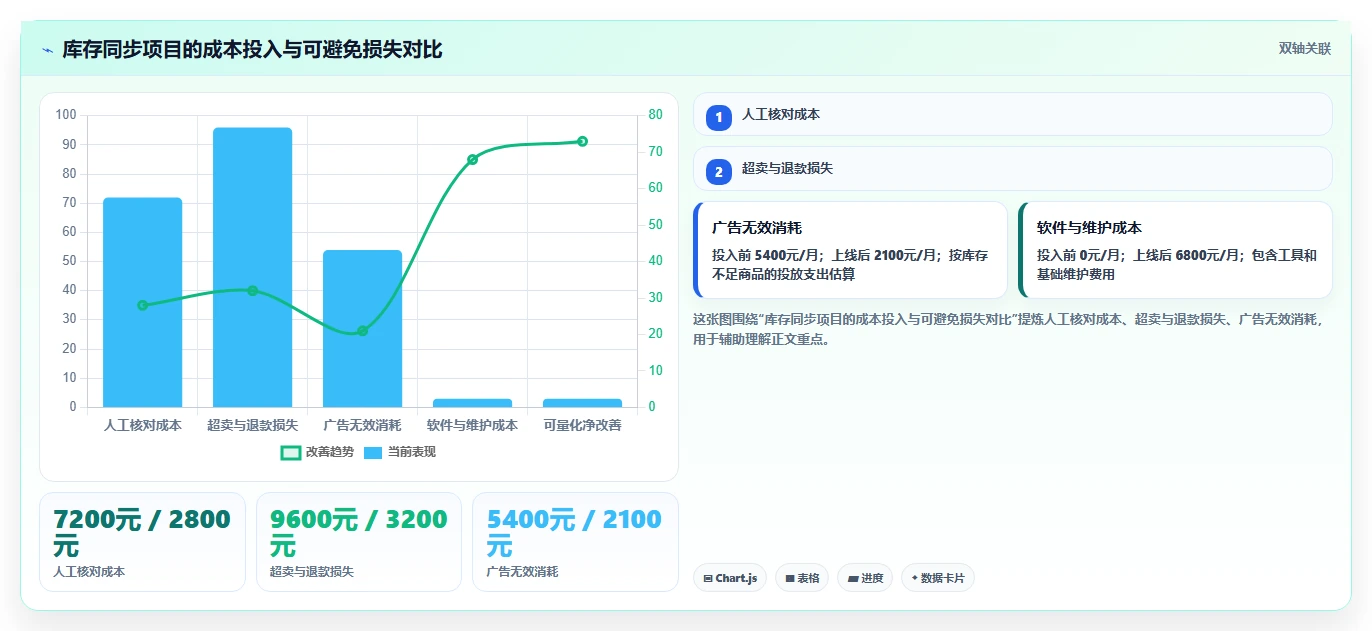Screen dimensions: 1372x631
Task: Click the x-axis label 人工核对成本
Action: 142,425
